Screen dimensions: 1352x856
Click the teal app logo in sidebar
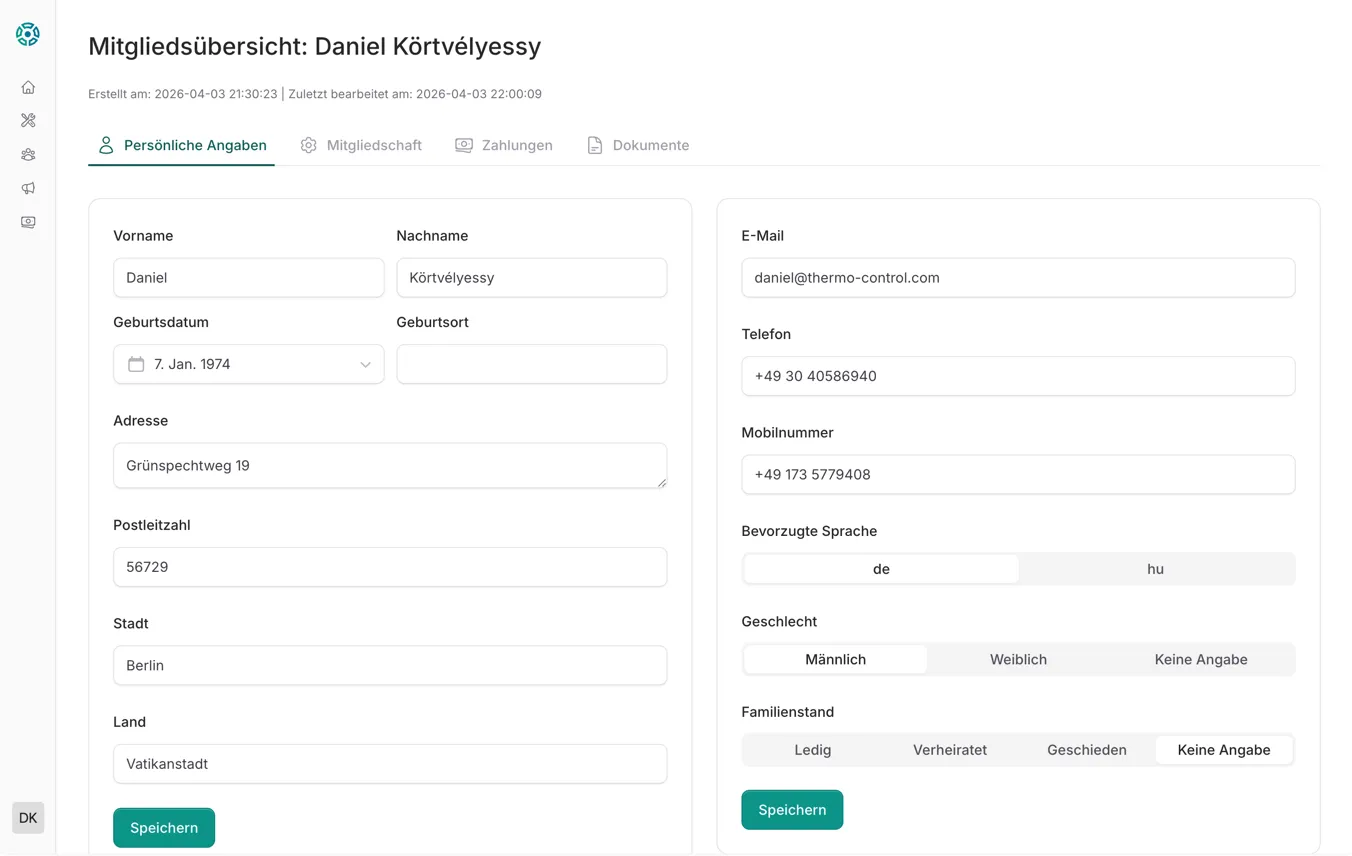pyautogui.click(x=28, y=34)
